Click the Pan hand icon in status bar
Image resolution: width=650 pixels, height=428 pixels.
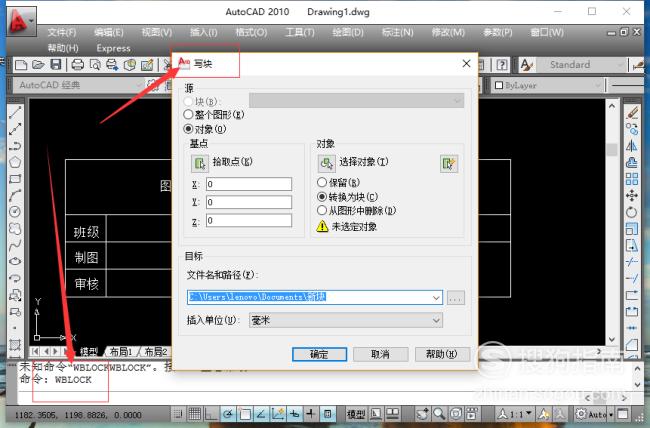[x=423, y=413]
